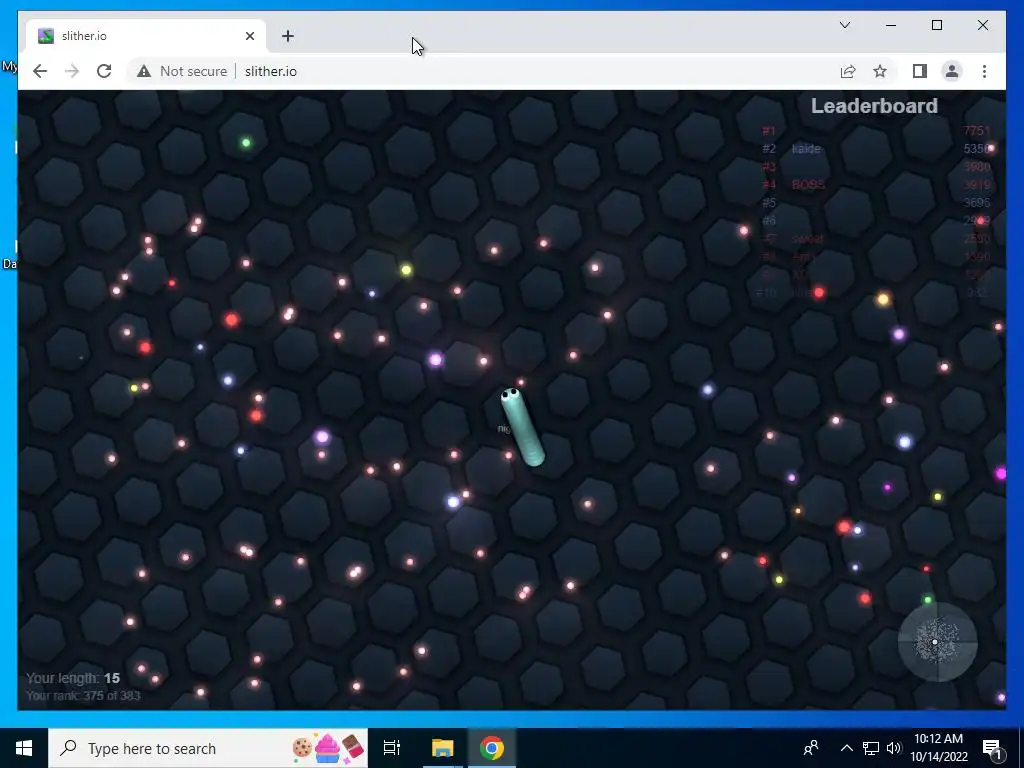Click the Leaderboard heading in the game
The image size is (1024, 768).
pyautogui.click(x=874, y=106)
